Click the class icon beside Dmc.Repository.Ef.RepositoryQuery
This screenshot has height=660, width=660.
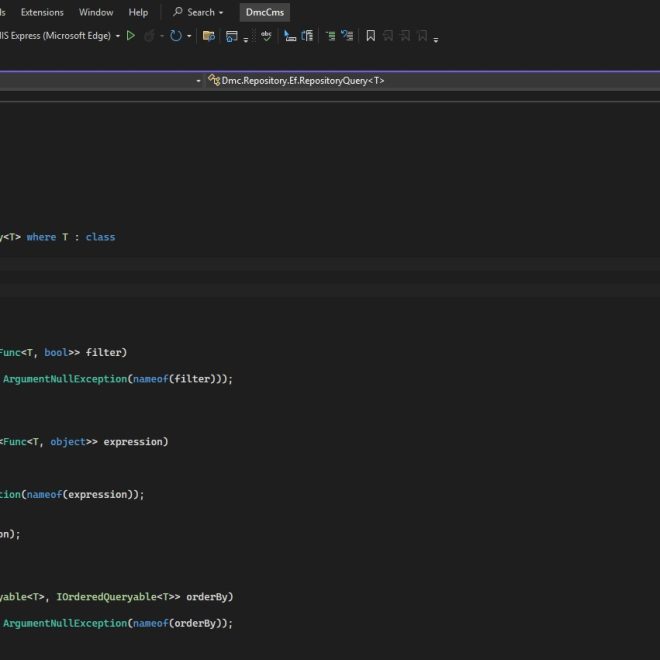(x=214, y=80)
